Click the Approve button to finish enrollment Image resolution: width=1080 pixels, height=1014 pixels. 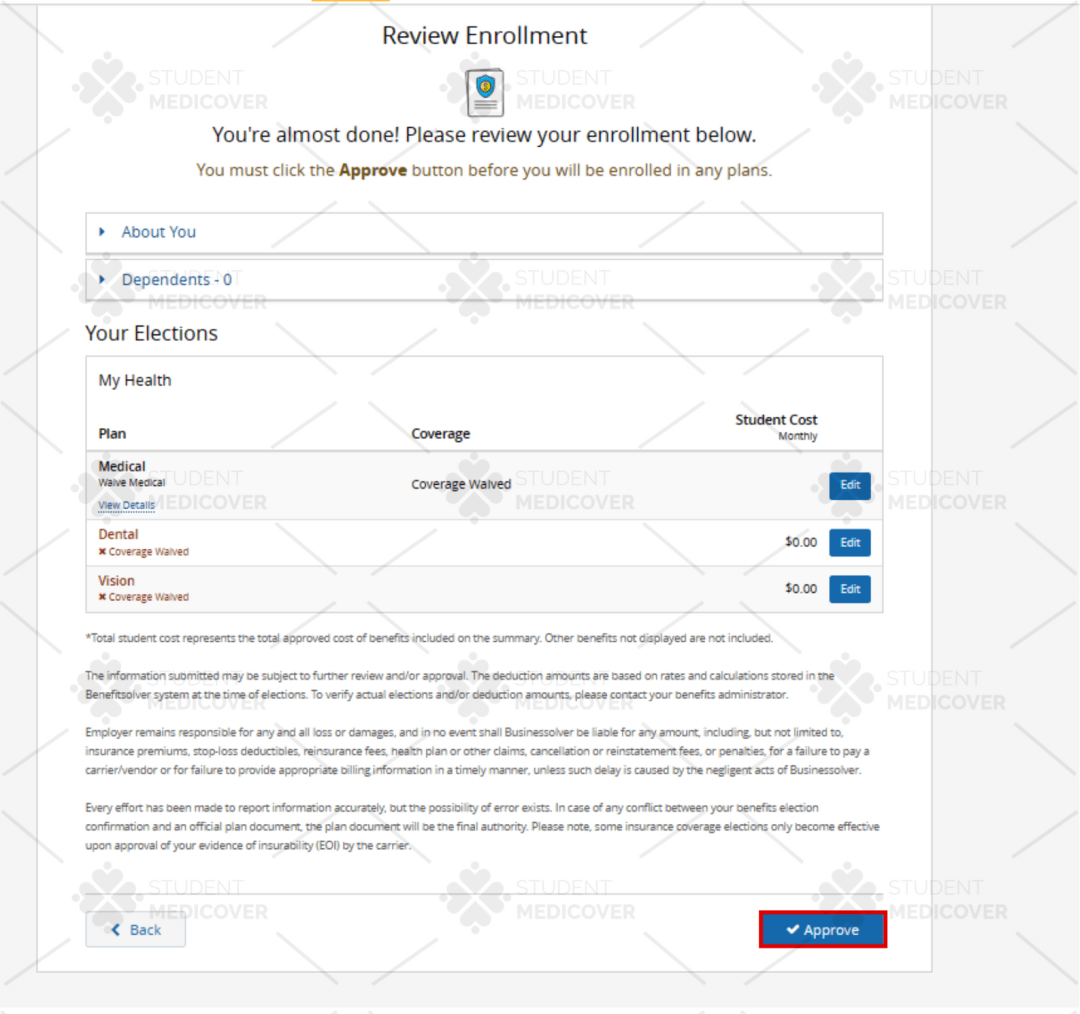coord(822,929)
